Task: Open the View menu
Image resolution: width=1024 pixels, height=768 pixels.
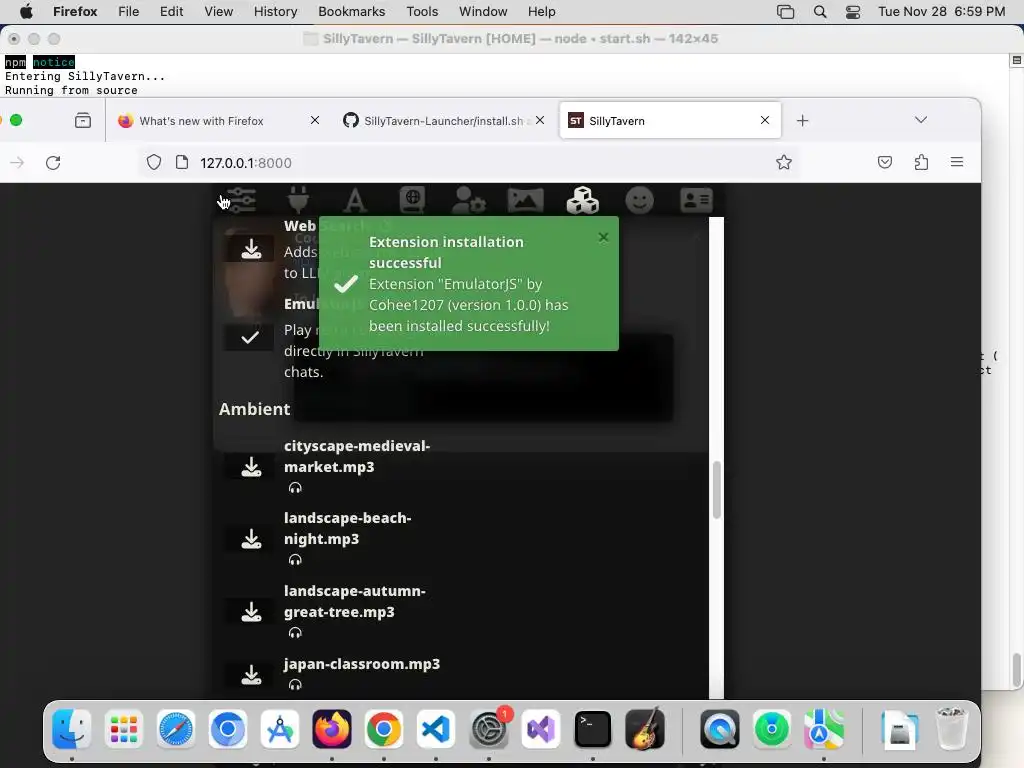Action: point(218,12)
